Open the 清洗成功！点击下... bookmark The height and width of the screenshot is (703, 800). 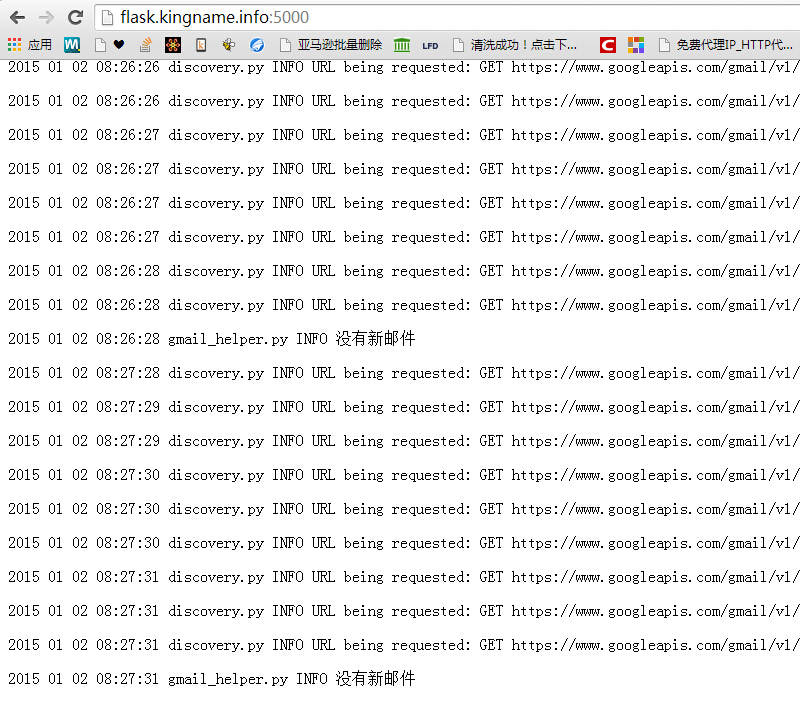(515, 45)
